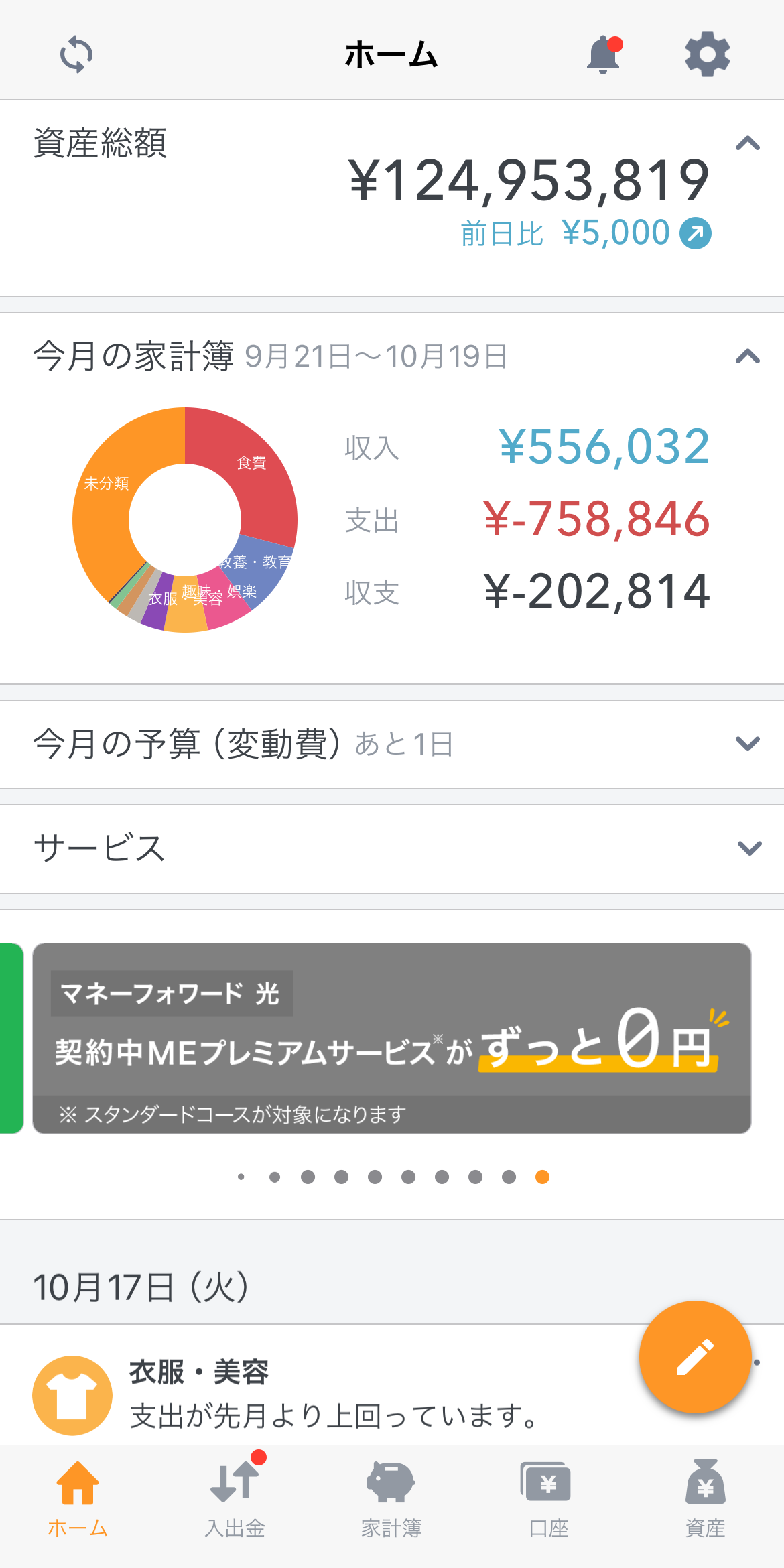This screenshot has height=1568, width=784.
Task: Open notifications bell icon
Action: (x=604, y=54)
